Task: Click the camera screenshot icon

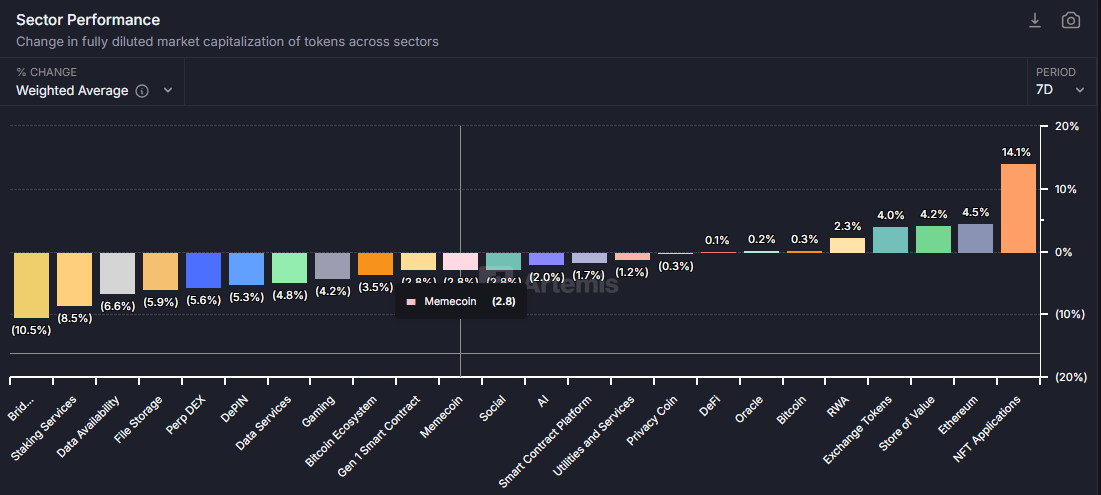Action: click(1070, 21)
